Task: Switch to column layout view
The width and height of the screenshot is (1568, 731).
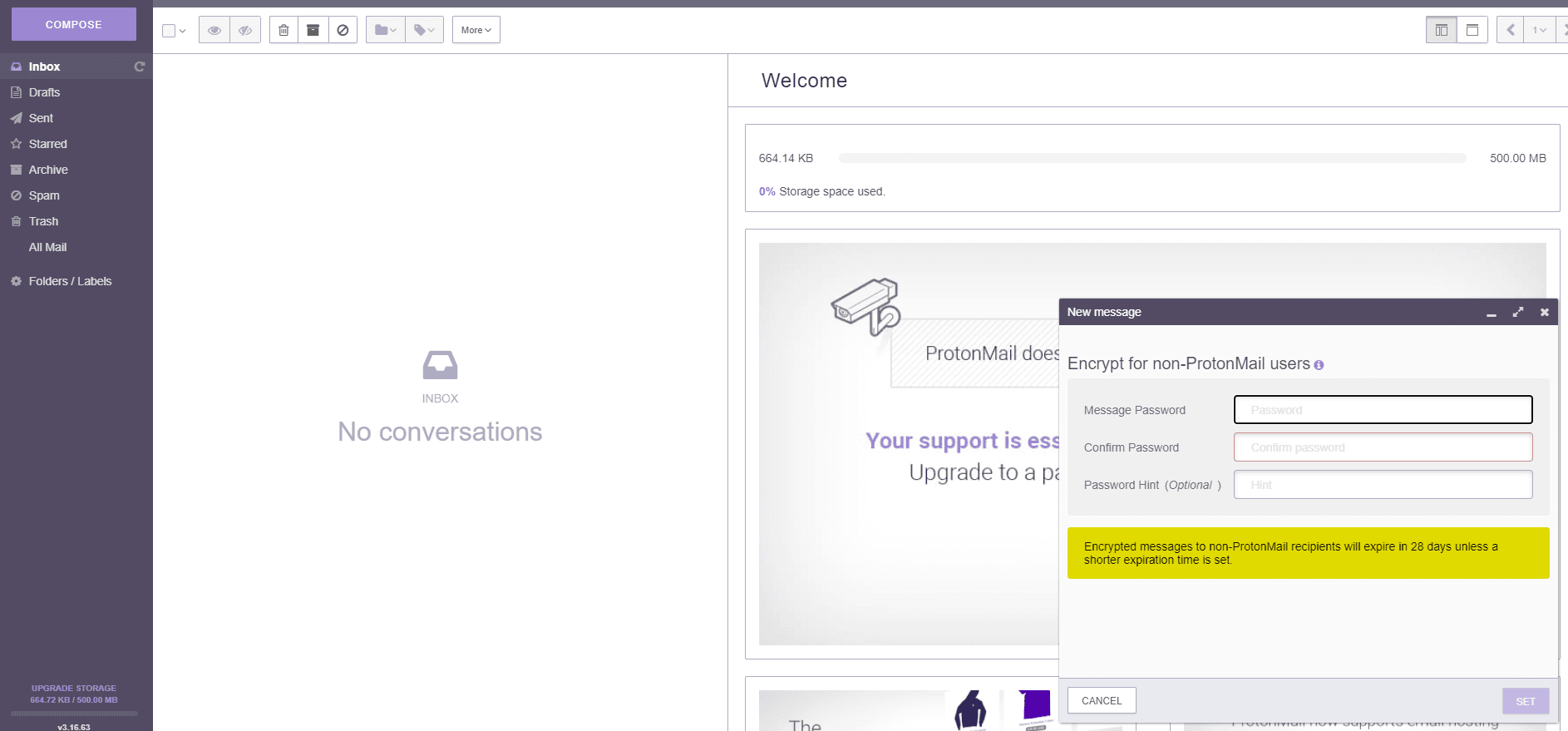Action: click(x=1442, y=30)
